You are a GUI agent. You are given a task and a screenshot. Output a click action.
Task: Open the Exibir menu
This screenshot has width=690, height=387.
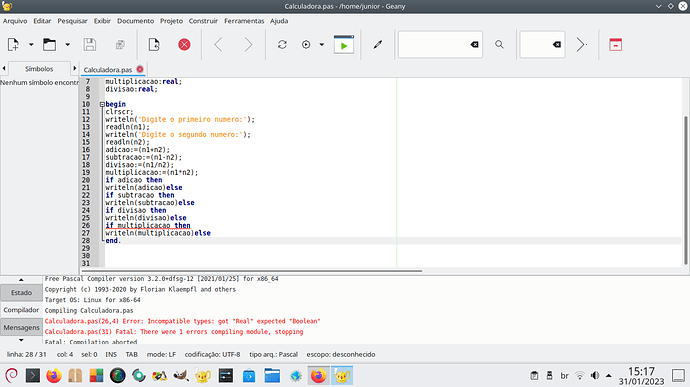pyautogui.click(x=102, y=21)
